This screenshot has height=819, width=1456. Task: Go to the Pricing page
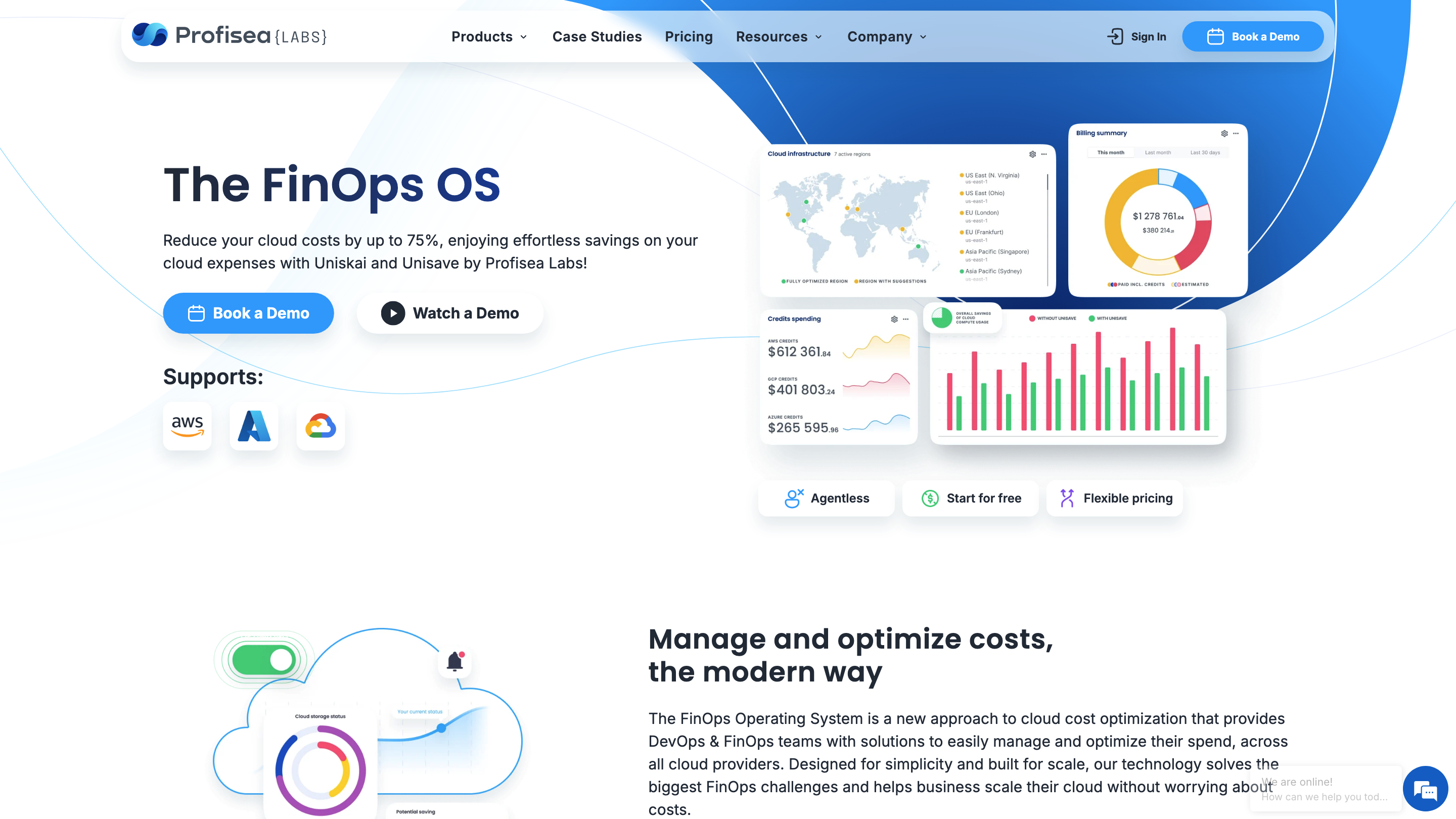[689, 37]
